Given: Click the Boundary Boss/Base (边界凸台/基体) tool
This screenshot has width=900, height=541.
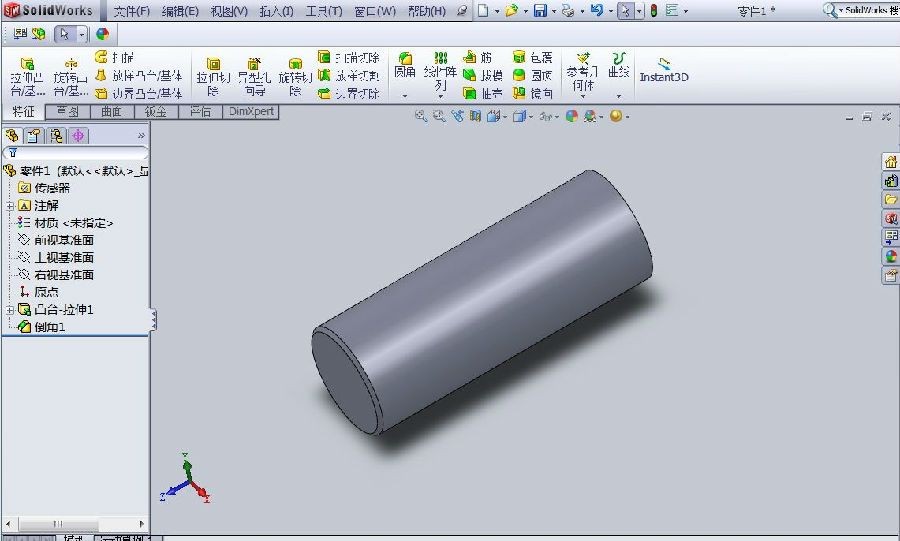Looking at the screenshot, I should click(x=138, y=93).
